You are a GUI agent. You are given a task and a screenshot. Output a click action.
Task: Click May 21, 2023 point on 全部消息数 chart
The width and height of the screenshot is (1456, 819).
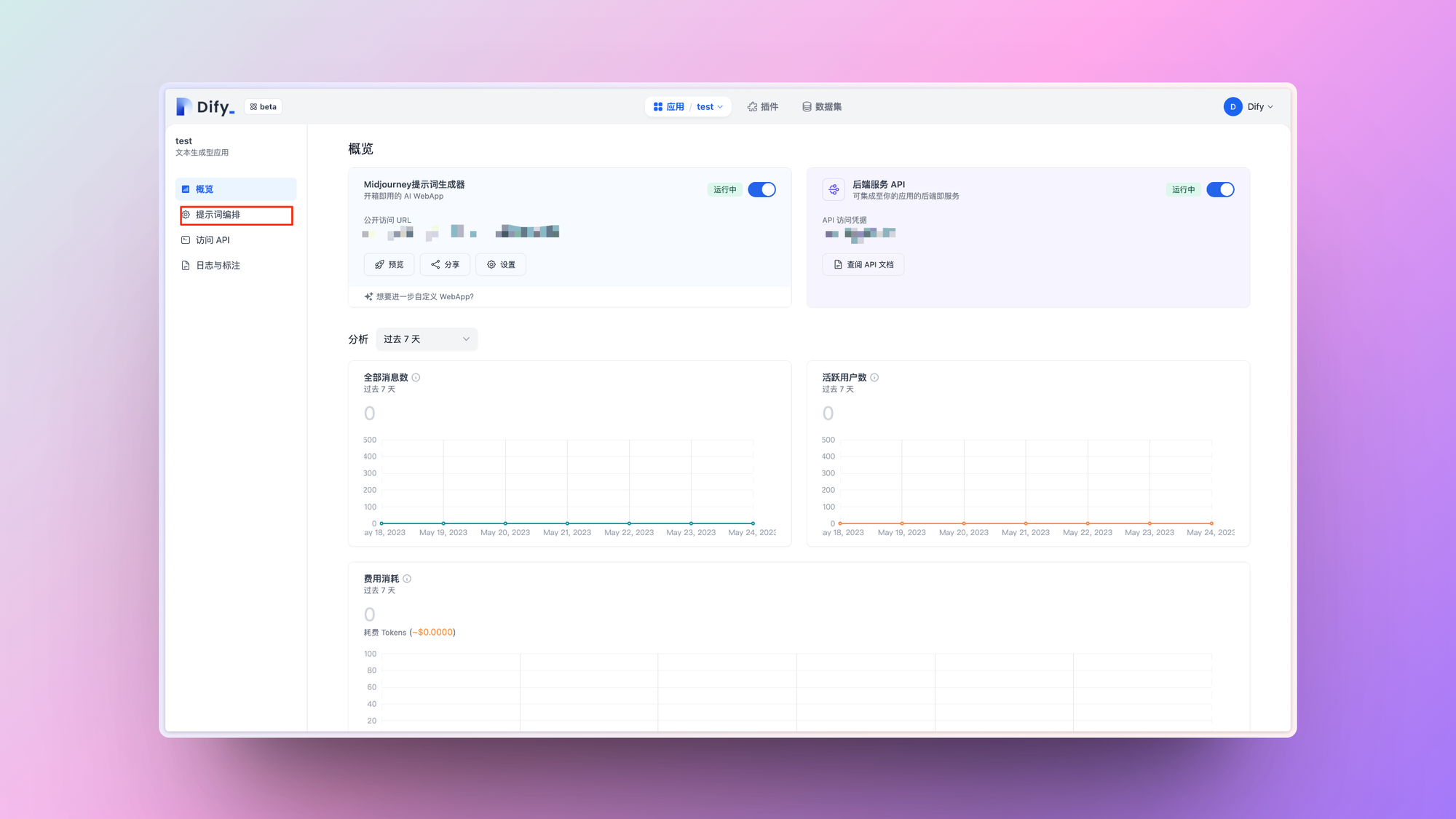pos(567,523)
